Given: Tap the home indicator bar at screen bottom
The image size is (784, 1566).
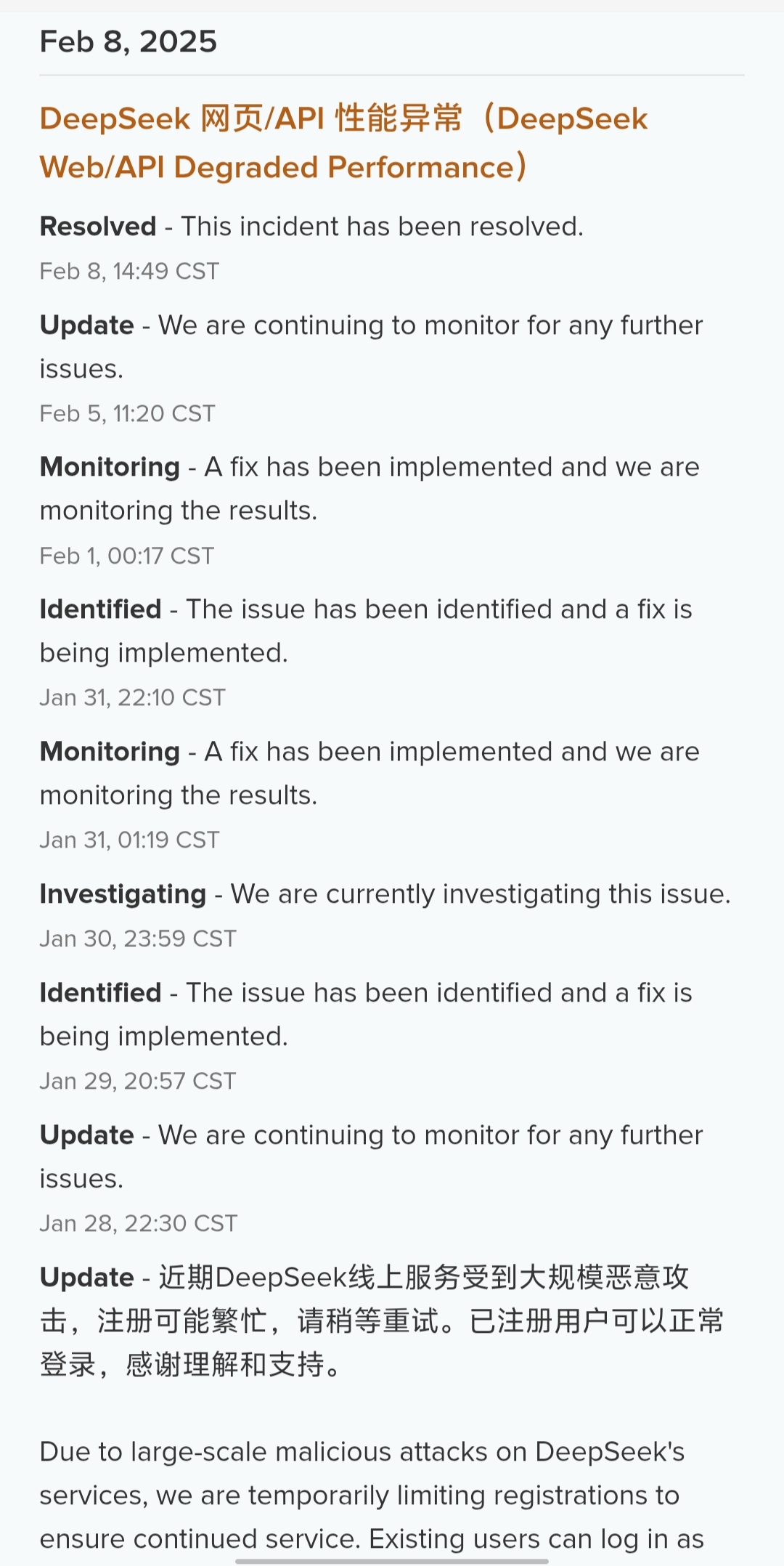Looking at the screenshot, I should point(392,1560).
